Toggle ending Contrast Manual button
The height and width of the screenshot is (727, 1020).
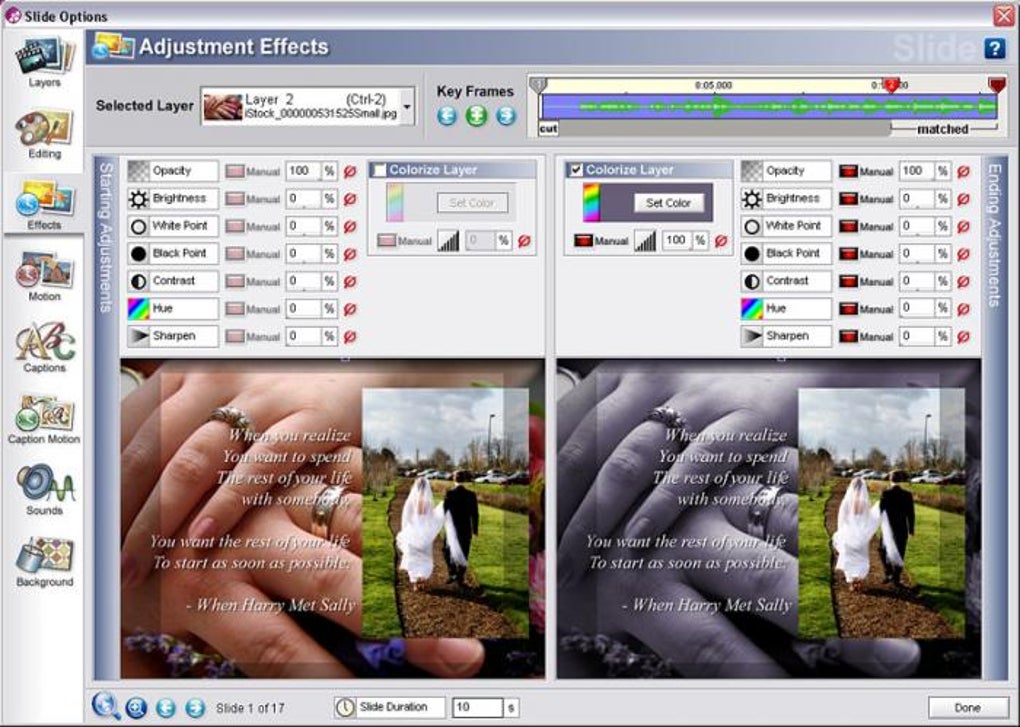click(866, 282)
